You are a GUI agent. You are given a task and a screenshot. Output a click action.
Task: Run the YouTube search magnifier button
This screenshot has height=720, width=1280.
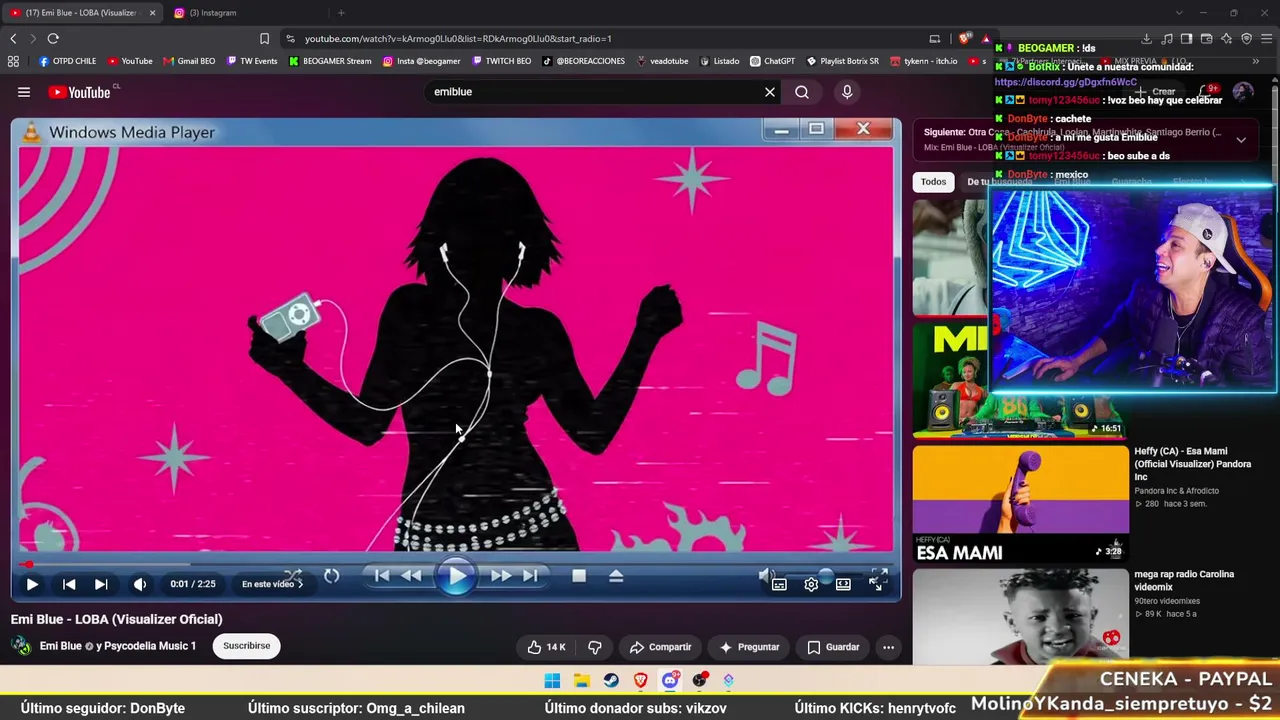[x=802, y=92]
